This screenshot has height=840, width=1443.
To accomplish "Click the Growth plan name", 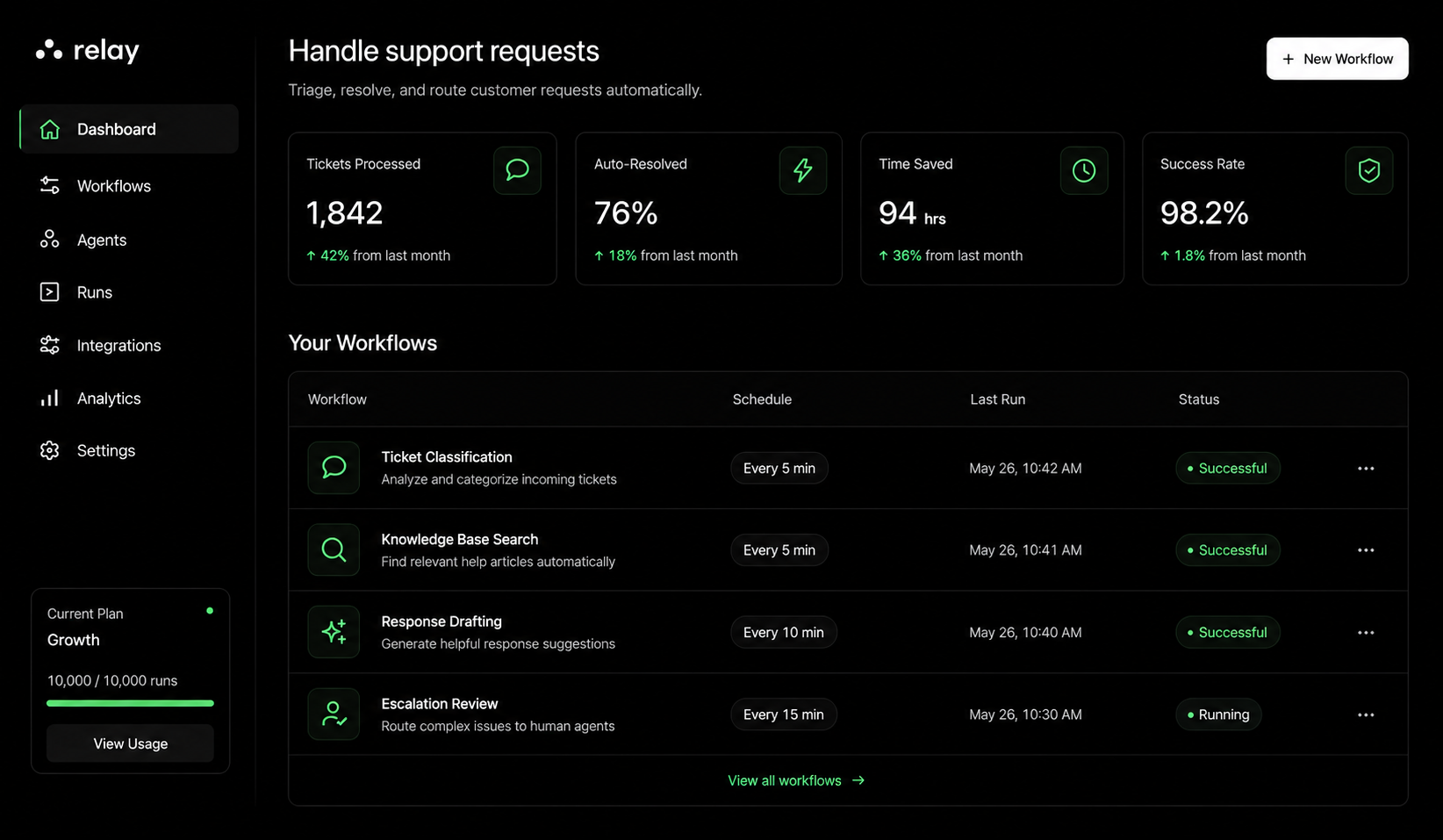I will click(x=74, y=640).
